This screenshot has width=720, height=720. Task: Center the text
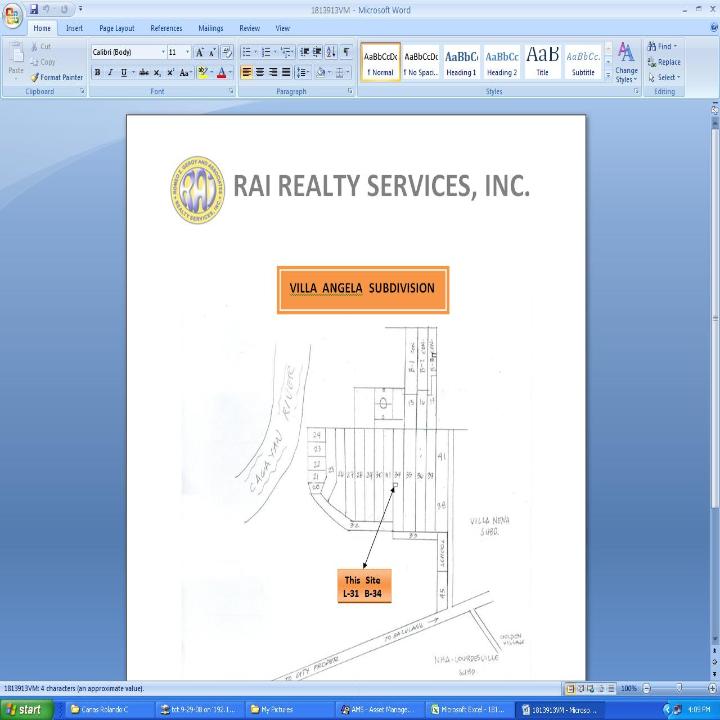click(260, 73)
